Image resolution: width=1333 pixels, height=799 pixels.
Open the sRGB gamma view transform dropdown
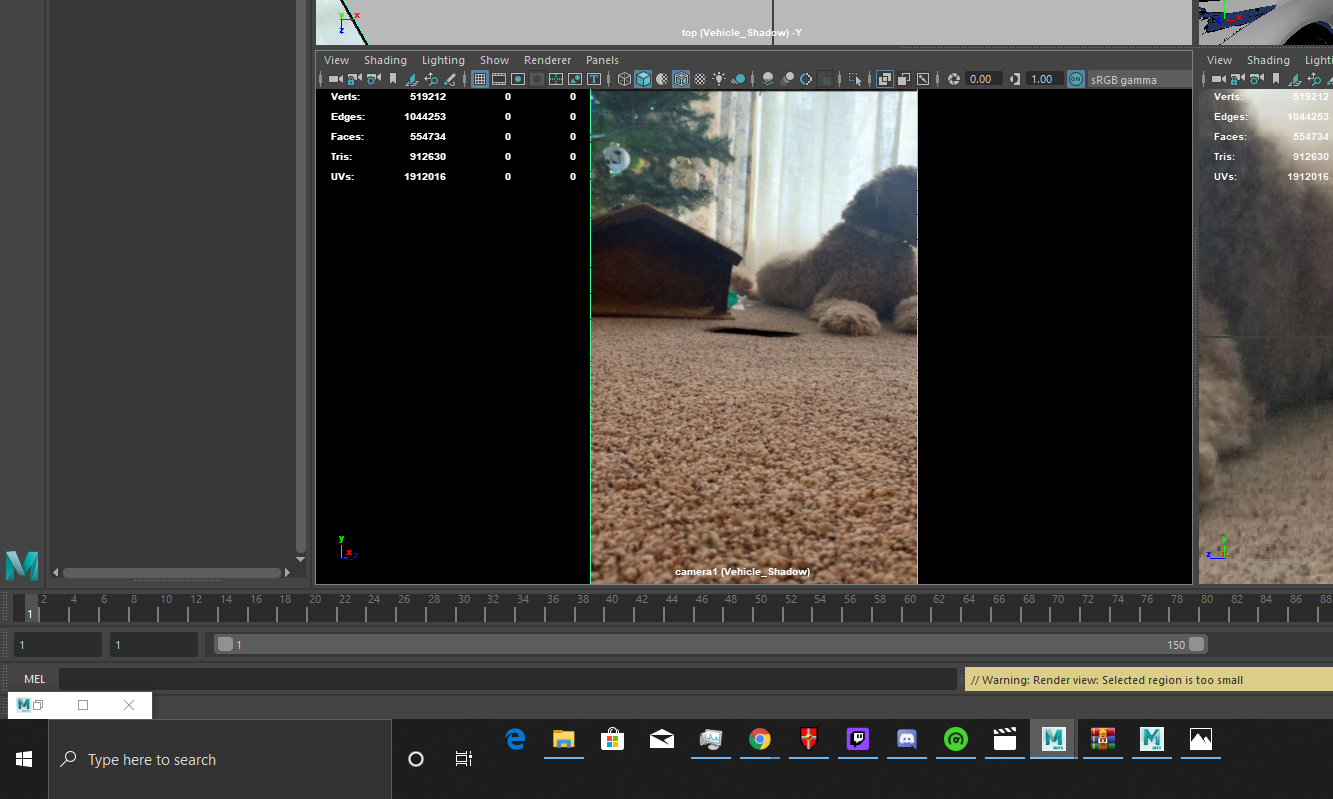click(x=1139, y=79)
